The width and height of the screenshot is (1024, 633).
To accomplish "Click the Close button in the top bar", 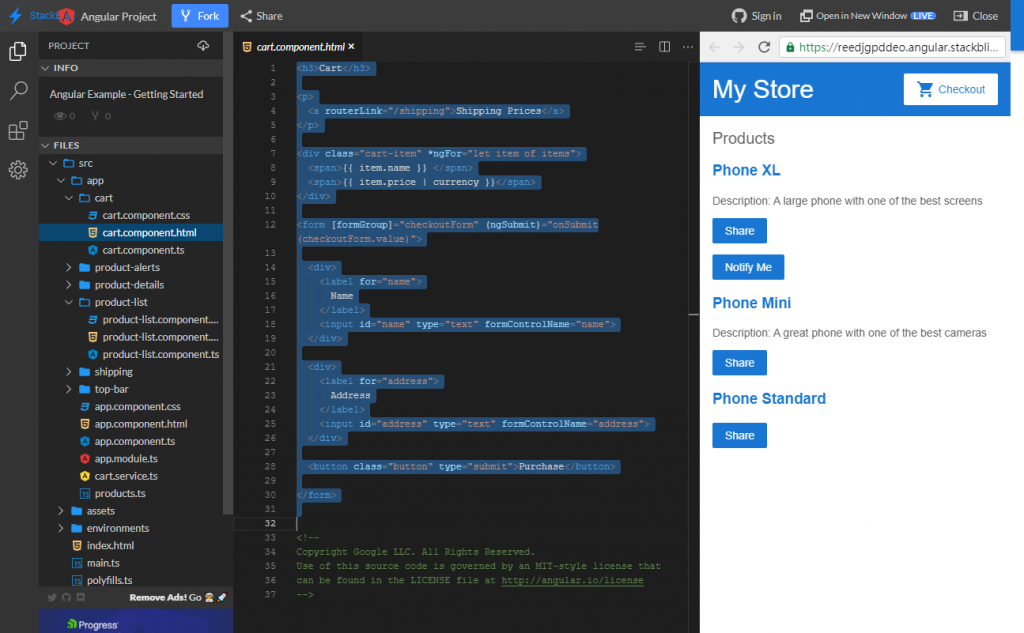I will 976,16.
